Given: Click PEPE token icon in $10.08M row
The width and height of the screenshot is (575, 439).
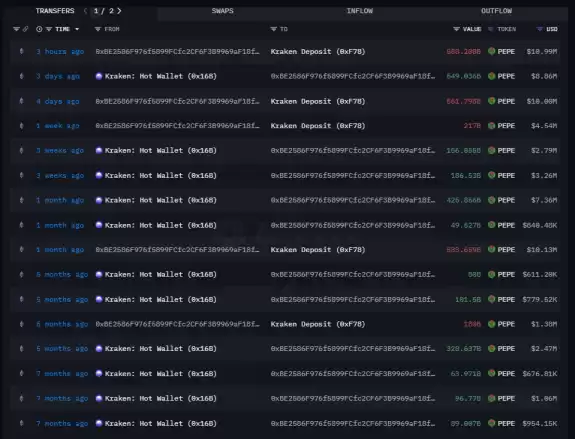Looking at the screenshot, I should coord(492,101).
